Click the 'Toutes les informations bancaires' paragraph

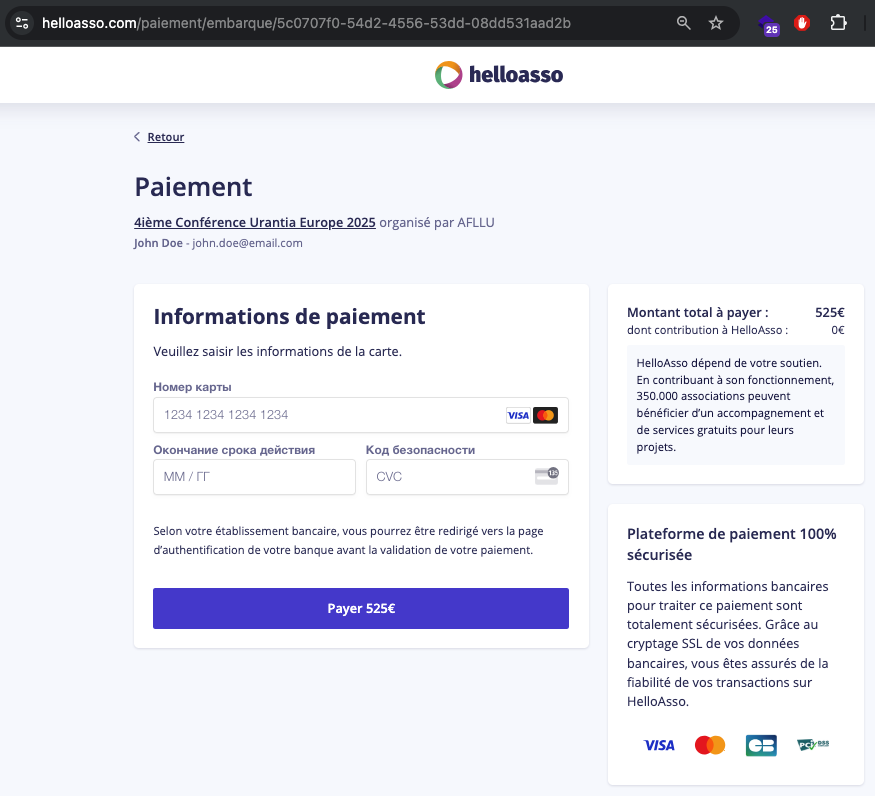pyautogui.click(x=728, y=644)
